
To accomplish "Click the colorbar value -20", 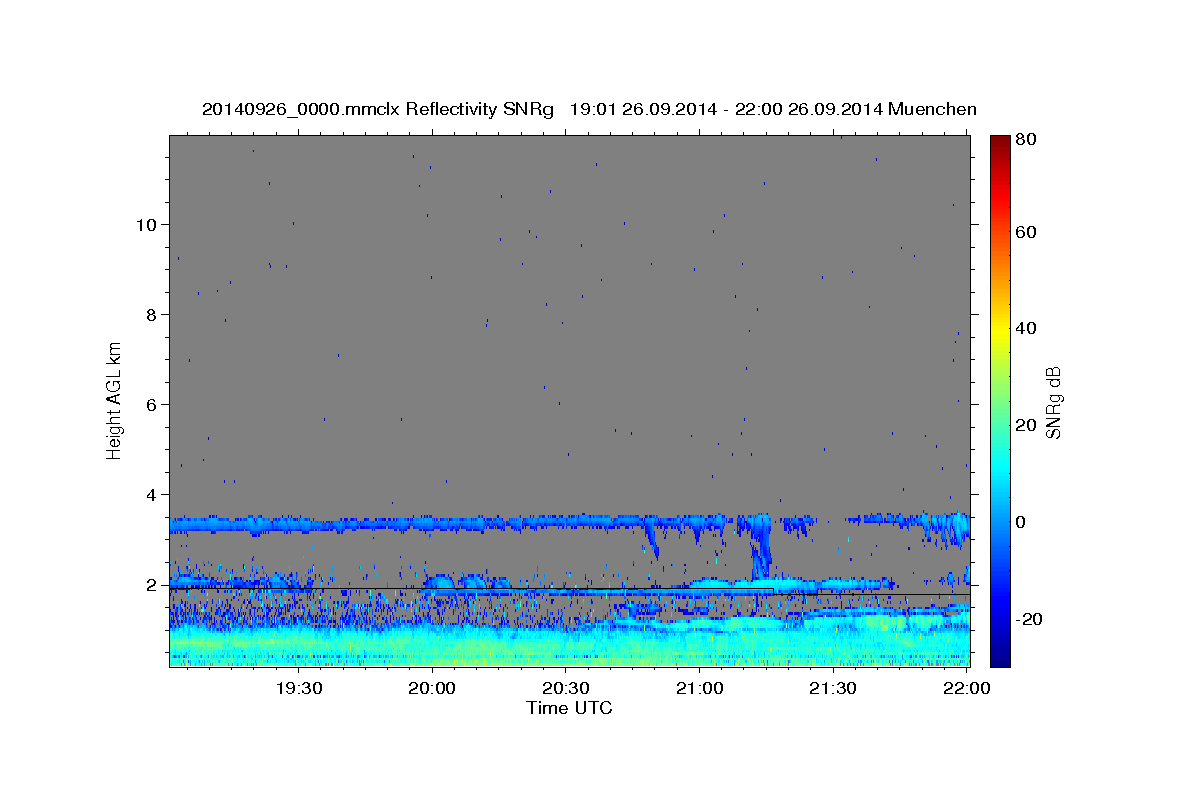I will pos(1030,619).
